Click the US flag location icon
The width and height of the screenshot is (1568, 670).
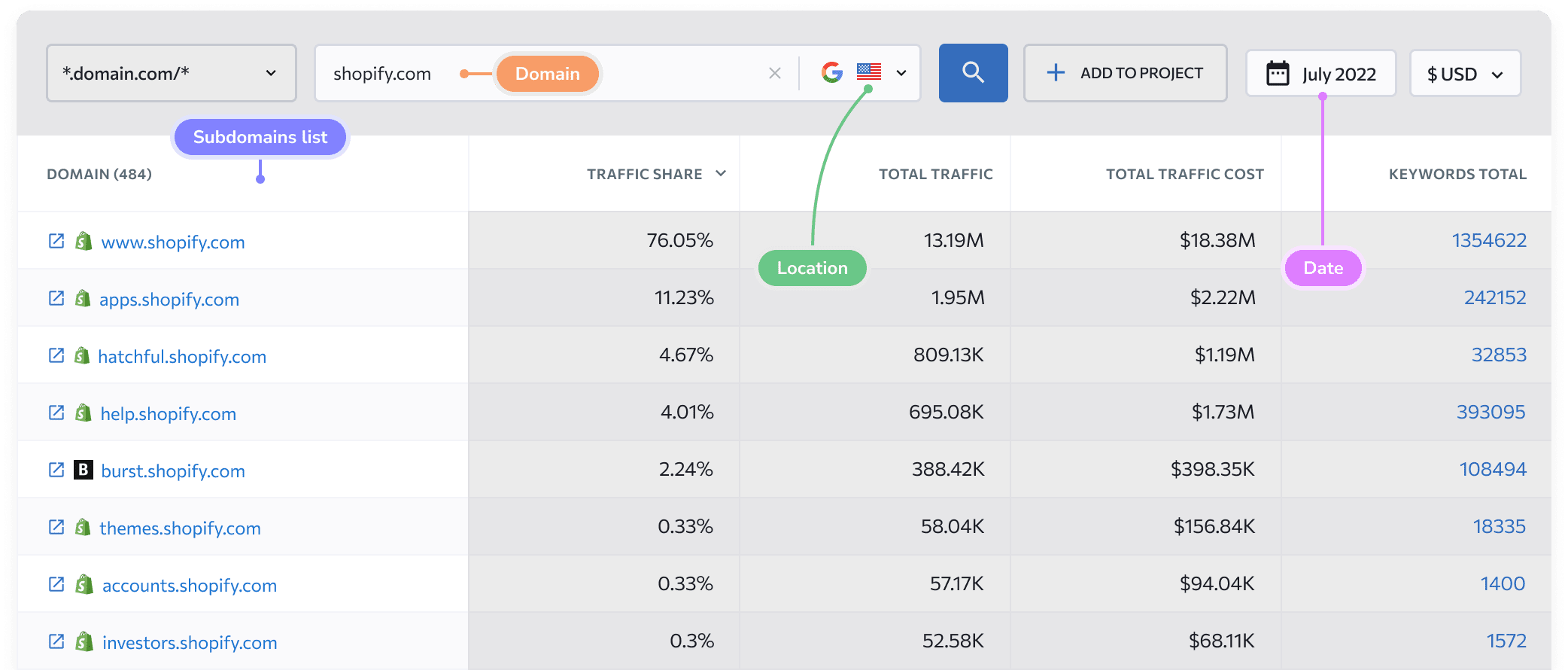click(x=869, y=72)
